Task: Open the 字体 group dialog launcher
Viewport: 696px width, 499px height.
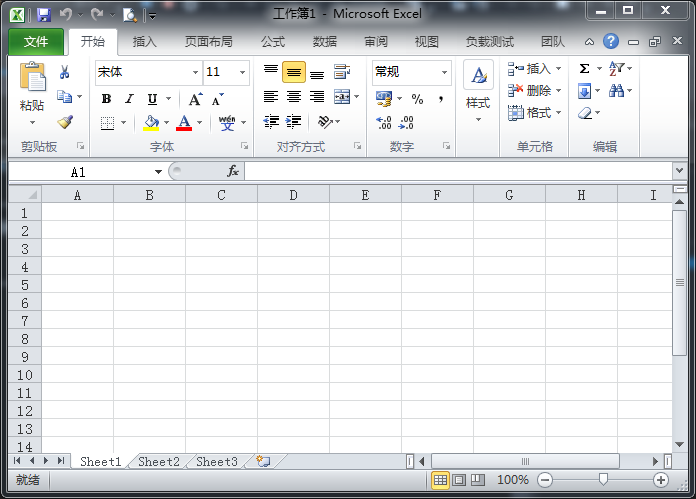Action: 244,146
